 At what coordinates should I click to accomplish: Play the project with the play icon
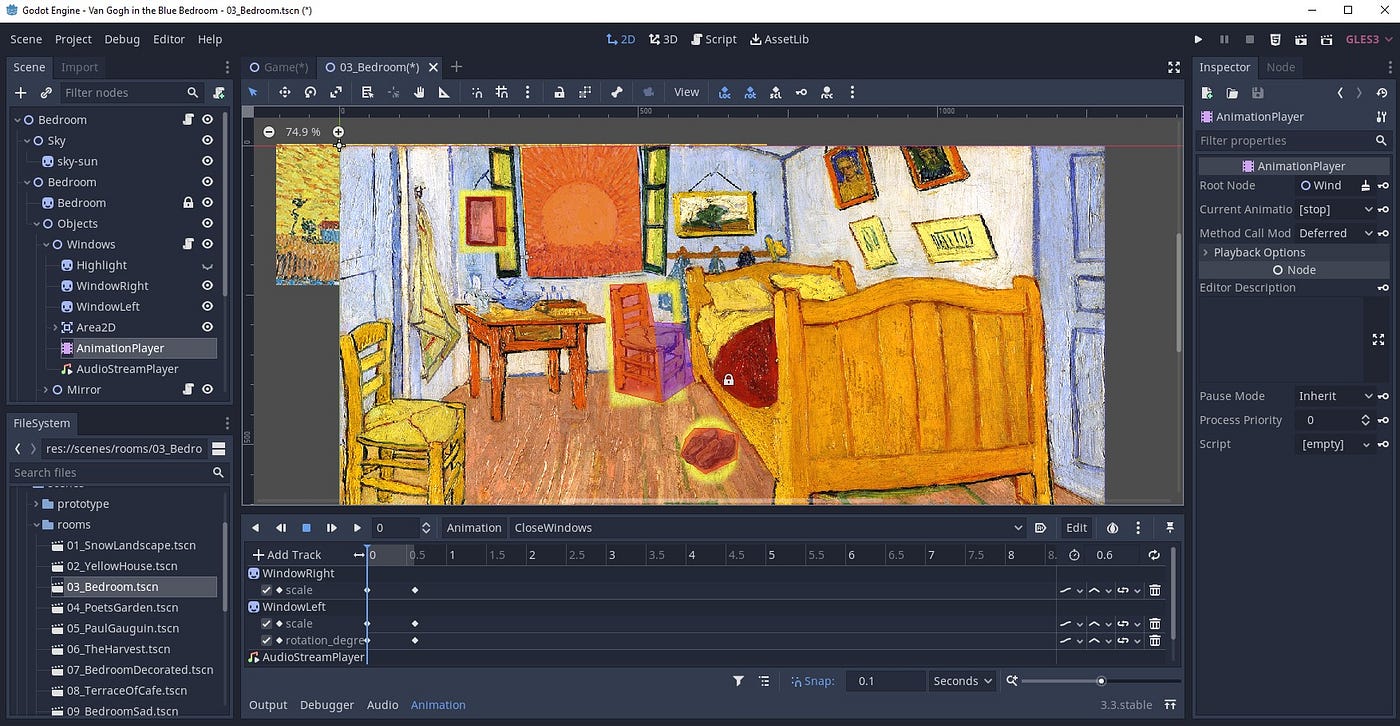pyautogui.click(x=1198, y=39)
